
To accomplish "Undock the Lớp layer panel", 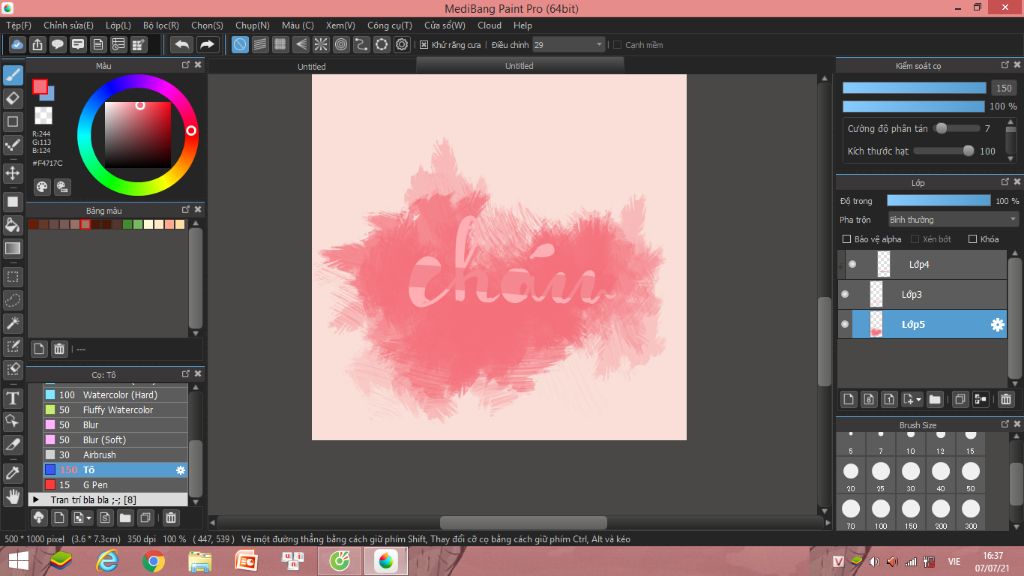I will click(1004, 182).
